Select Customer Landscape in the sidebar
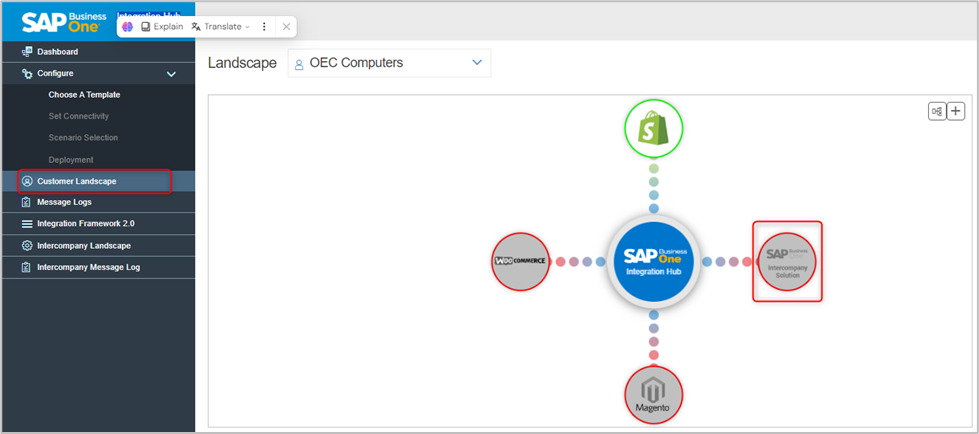Viewport: 979px width, 434px height. (x=76, y=181)
